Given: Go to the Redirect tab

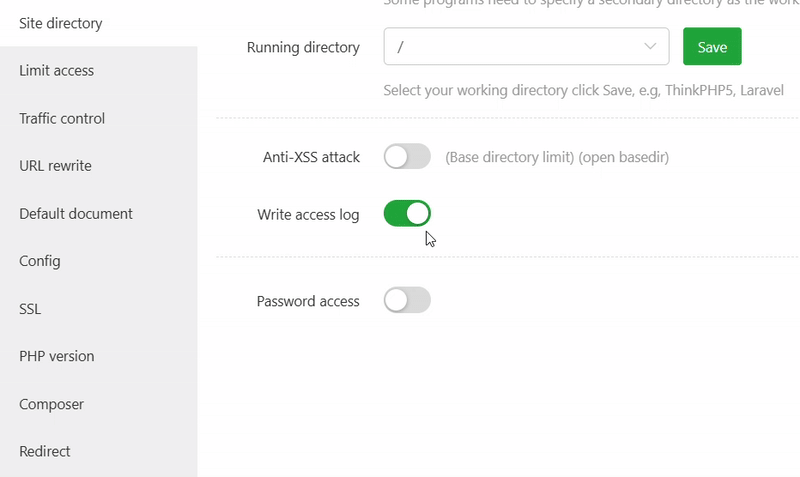Looking at the screenshot, I should (45, 451).
